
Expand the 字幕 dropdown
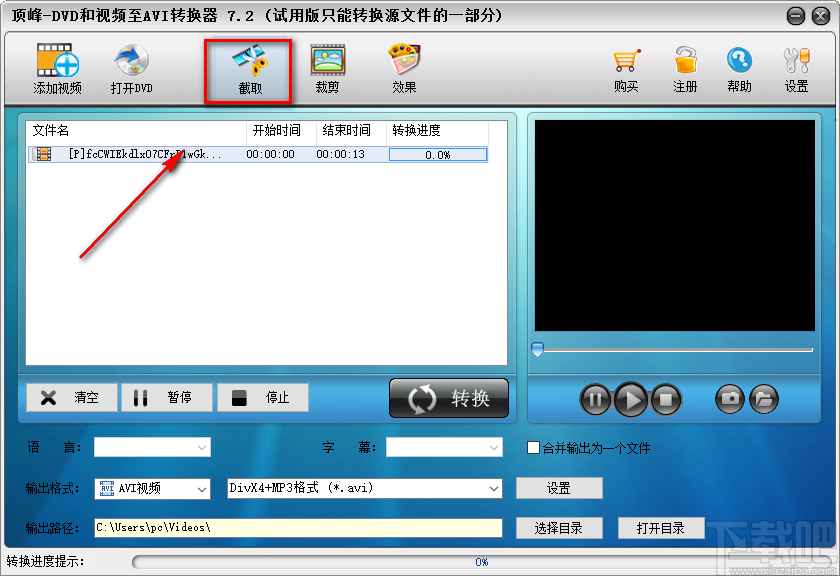pos(444,447)
